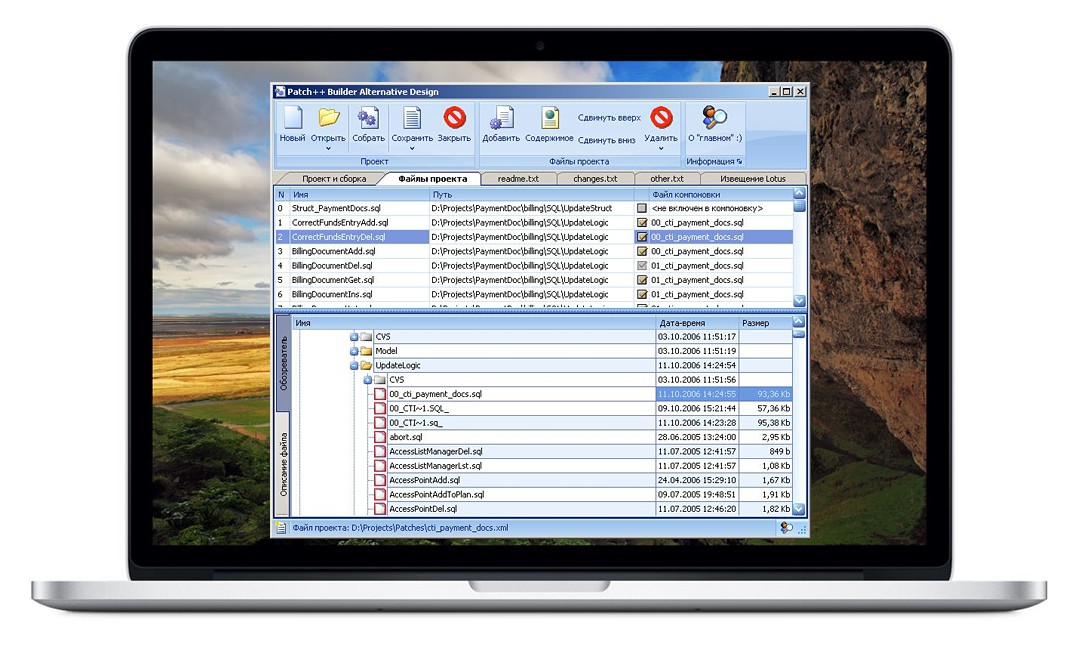Open the readme.txt tab

tap(518, 178)
